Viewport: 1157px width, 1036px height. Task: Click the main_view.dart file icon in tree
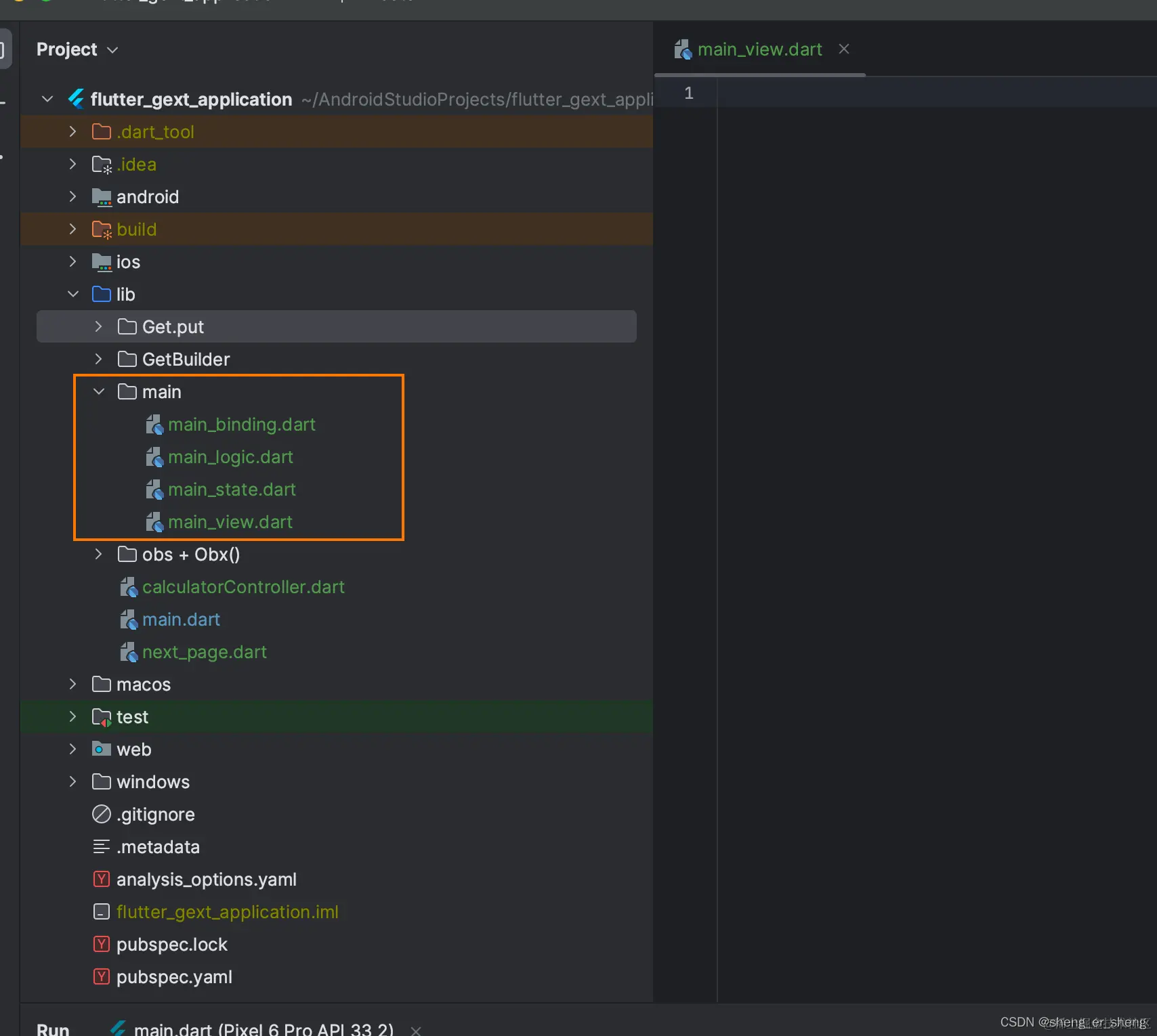coord(154,522)
